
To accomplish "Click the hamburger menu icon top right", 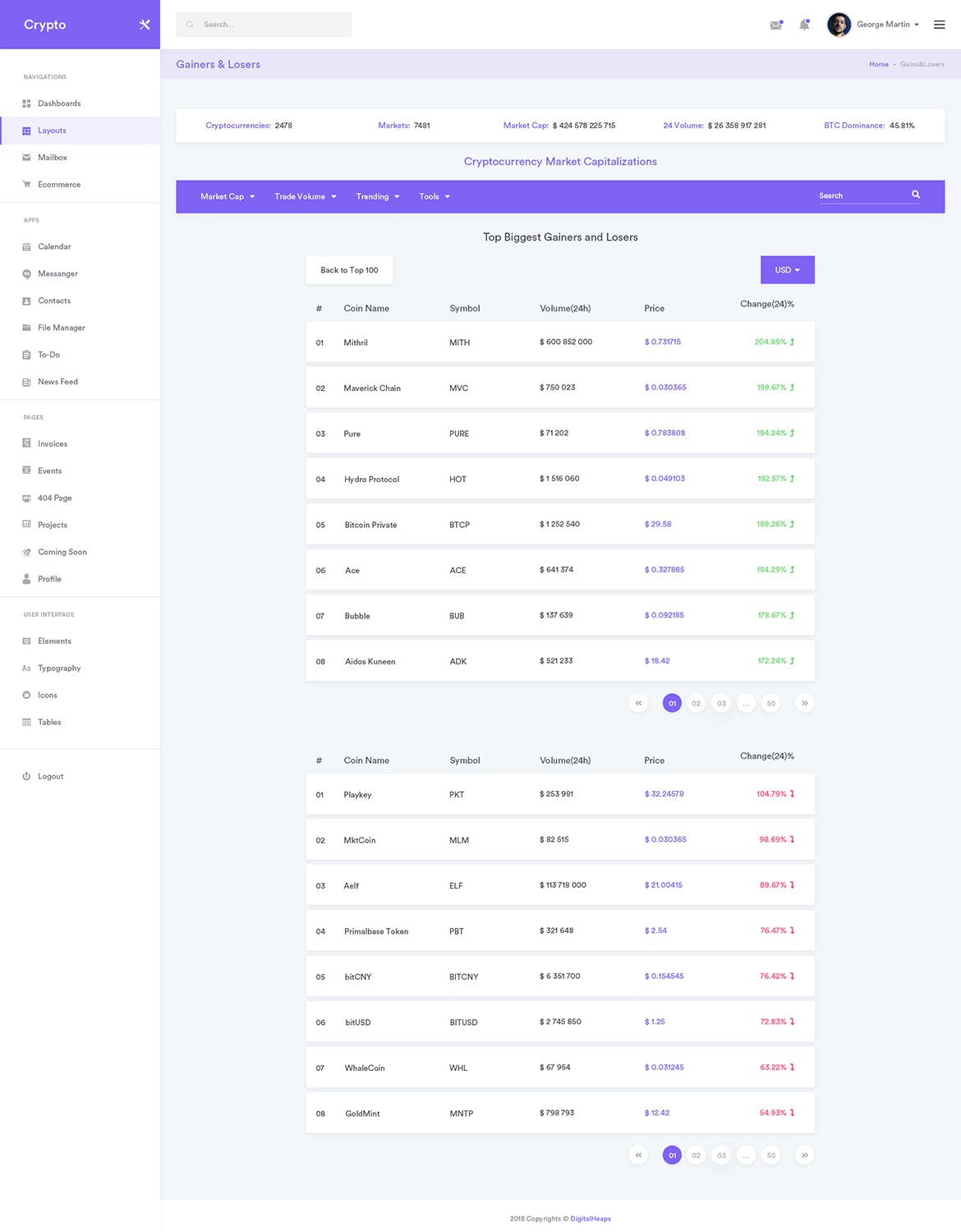I will coord(939,24).
